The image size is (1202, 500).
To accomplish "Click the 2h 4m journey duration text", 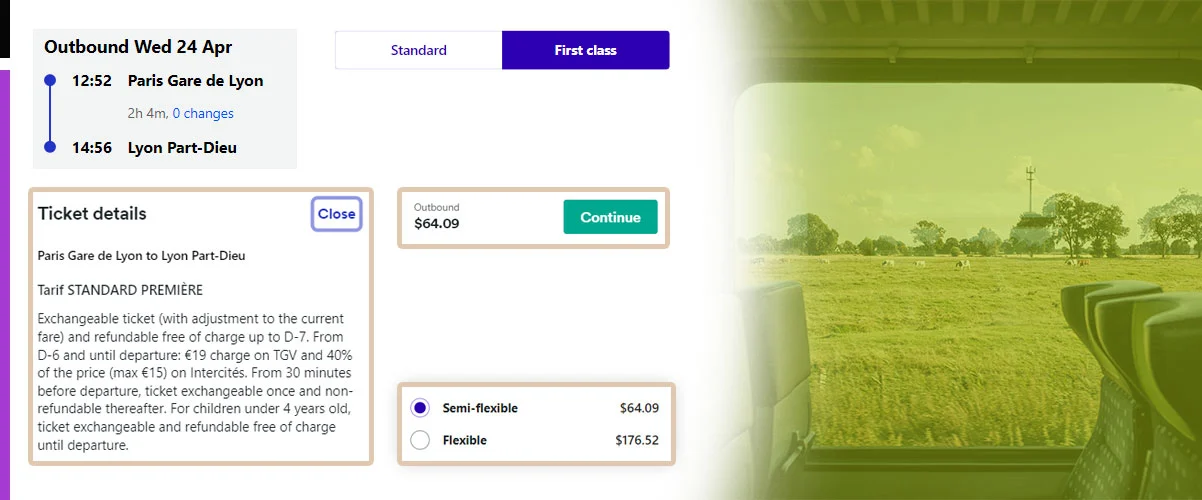I will click(x=148, y=114).
